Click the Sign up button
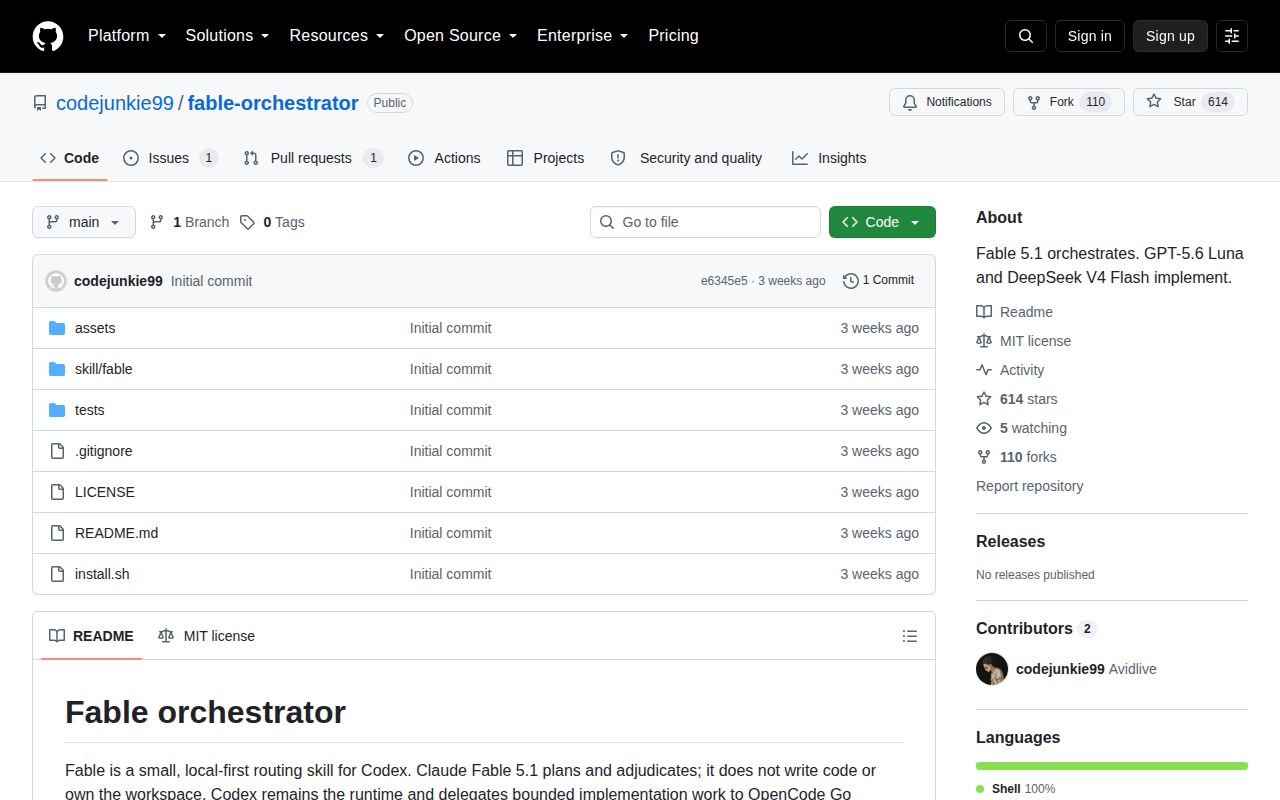The width and height of the screenshot is (1280, 800). click(x=1170, y=36)
